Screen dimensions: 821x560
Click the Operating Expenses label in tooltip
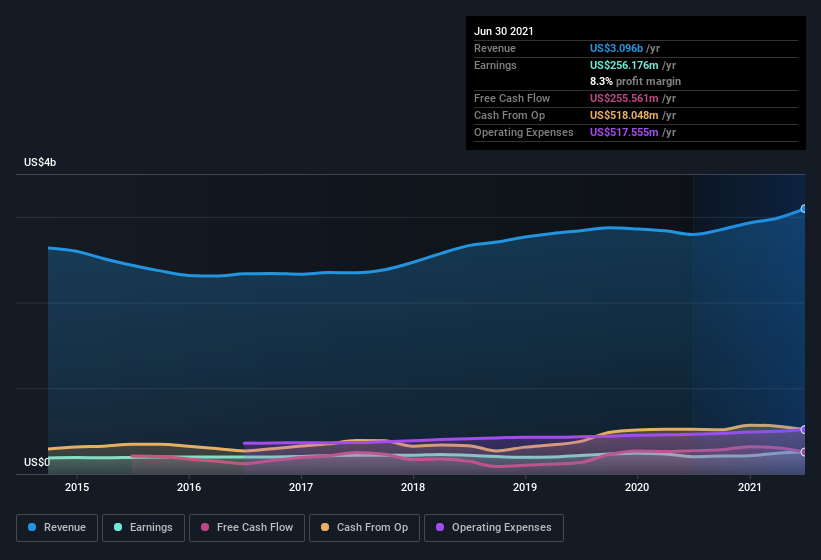tap(524, 132)
